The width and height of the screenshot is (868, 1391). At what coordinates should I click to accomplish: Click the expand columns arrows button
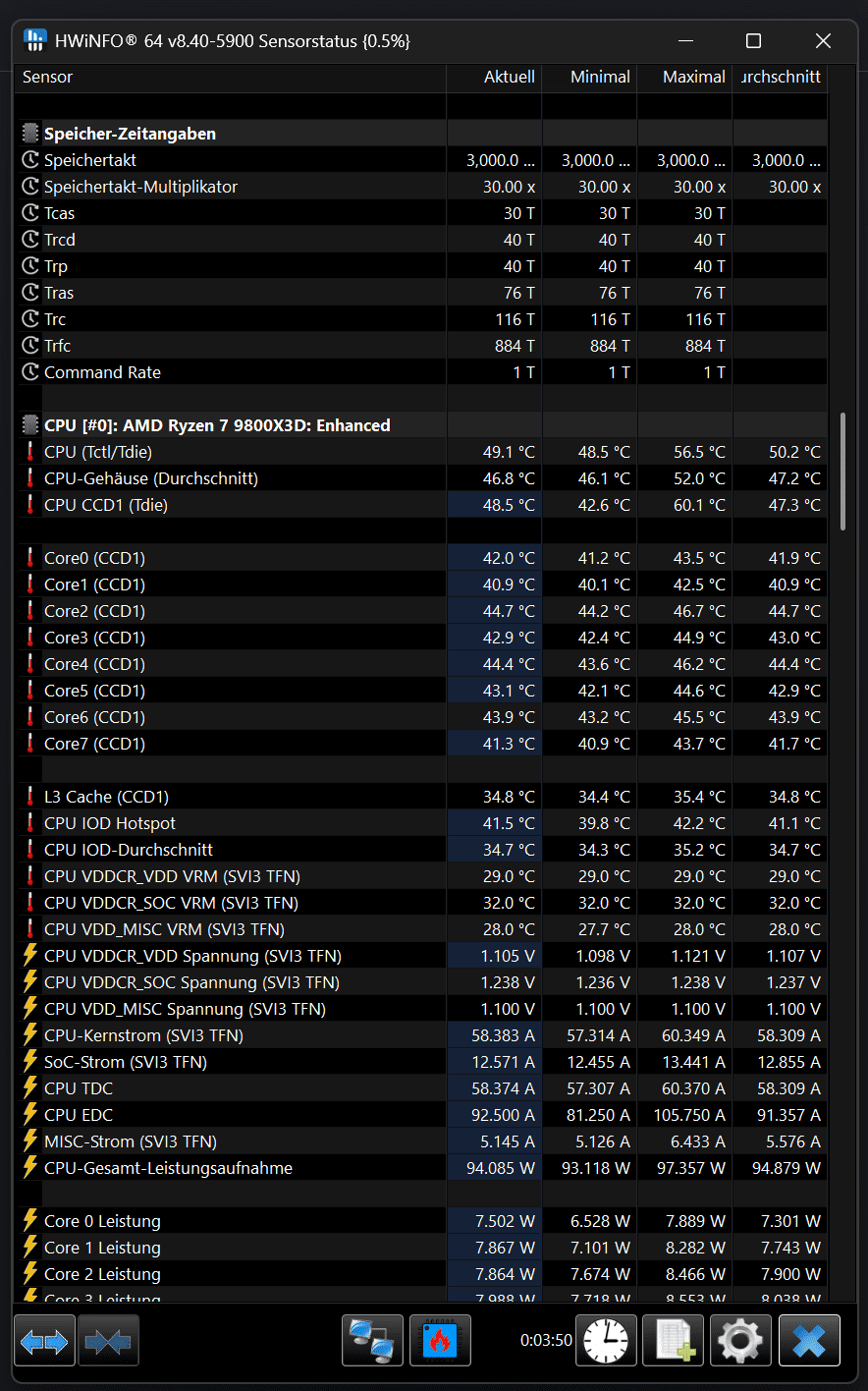[45, 1341]
